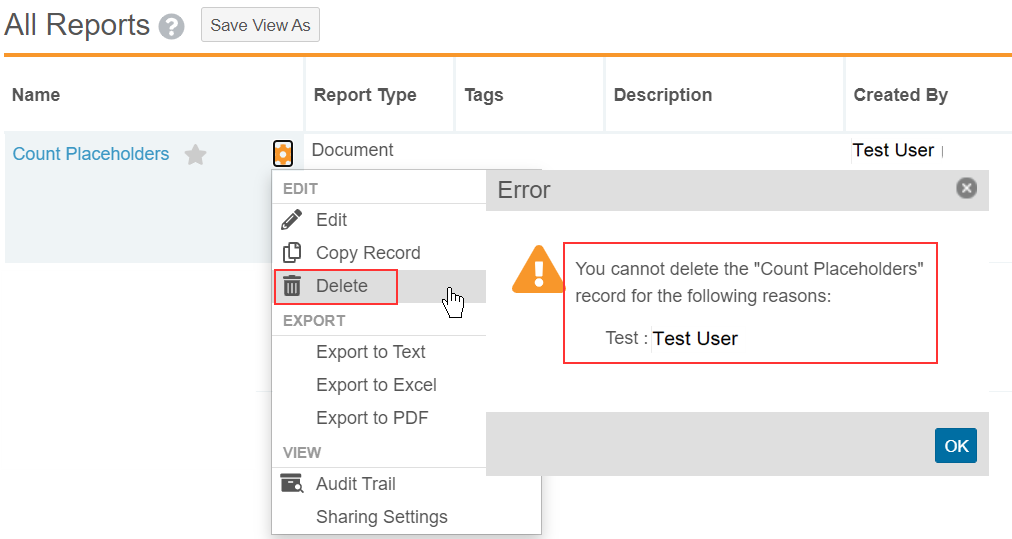Click the Created By column header

900,95
